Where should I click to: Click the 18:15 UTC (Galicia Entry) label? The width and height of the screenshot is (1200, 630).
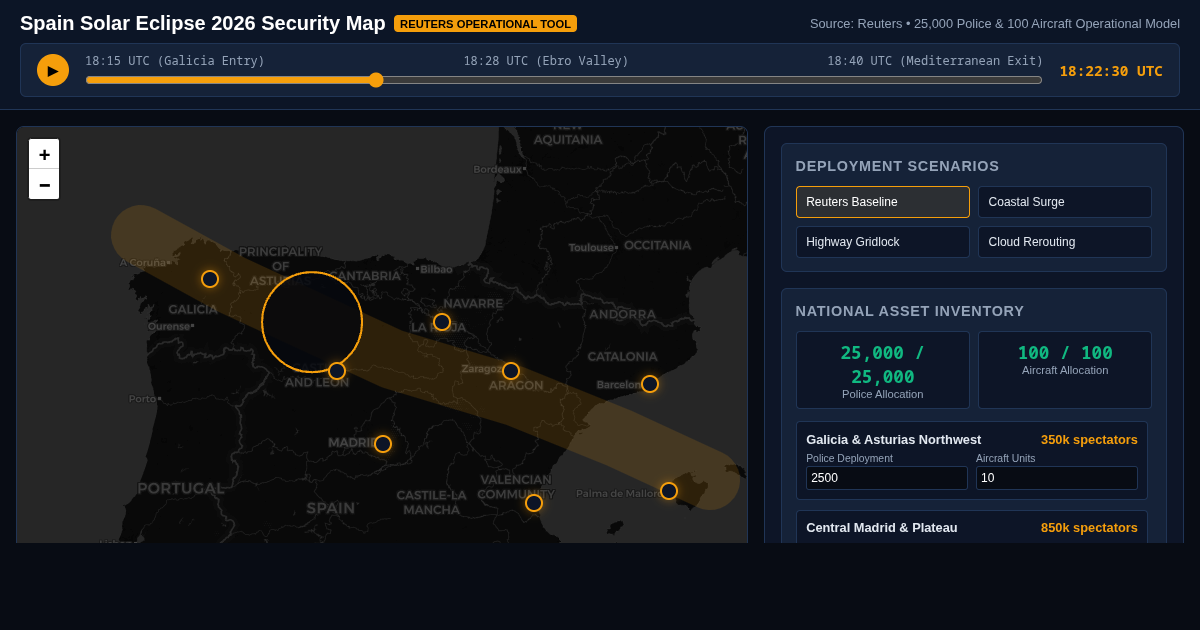175,61
